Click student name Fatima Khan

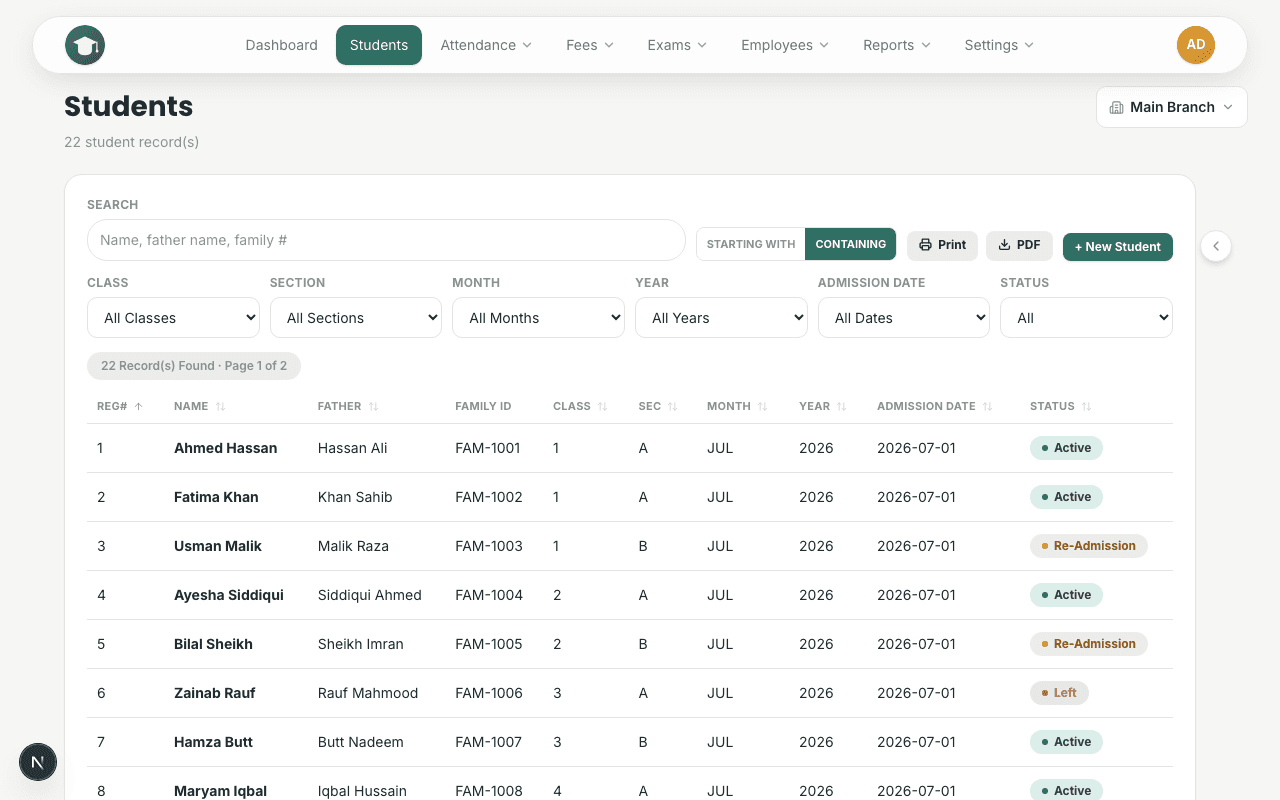point(216,497)
